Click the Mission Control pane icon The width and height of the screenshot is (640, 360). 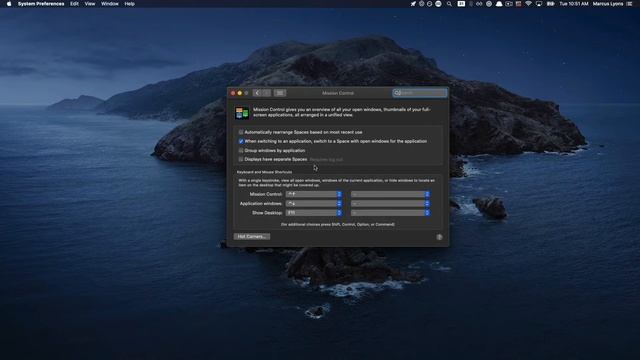click(x=242, y=113)
